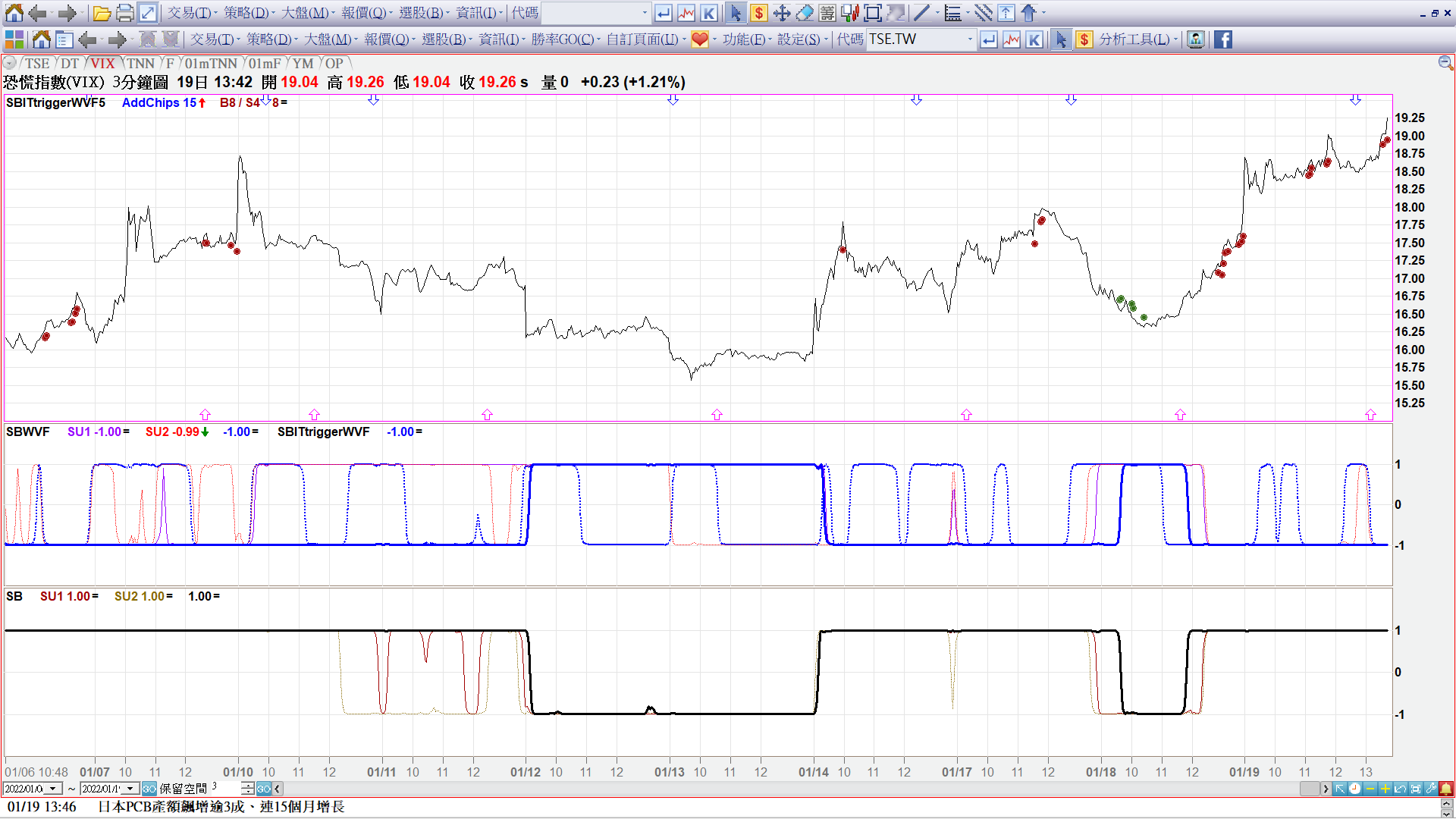Image resolution: width=1456 pixels, height=819 pixels.
Task: Toggle the crosshair move tool
Action: pyautogui.click(x=782, y=13)
